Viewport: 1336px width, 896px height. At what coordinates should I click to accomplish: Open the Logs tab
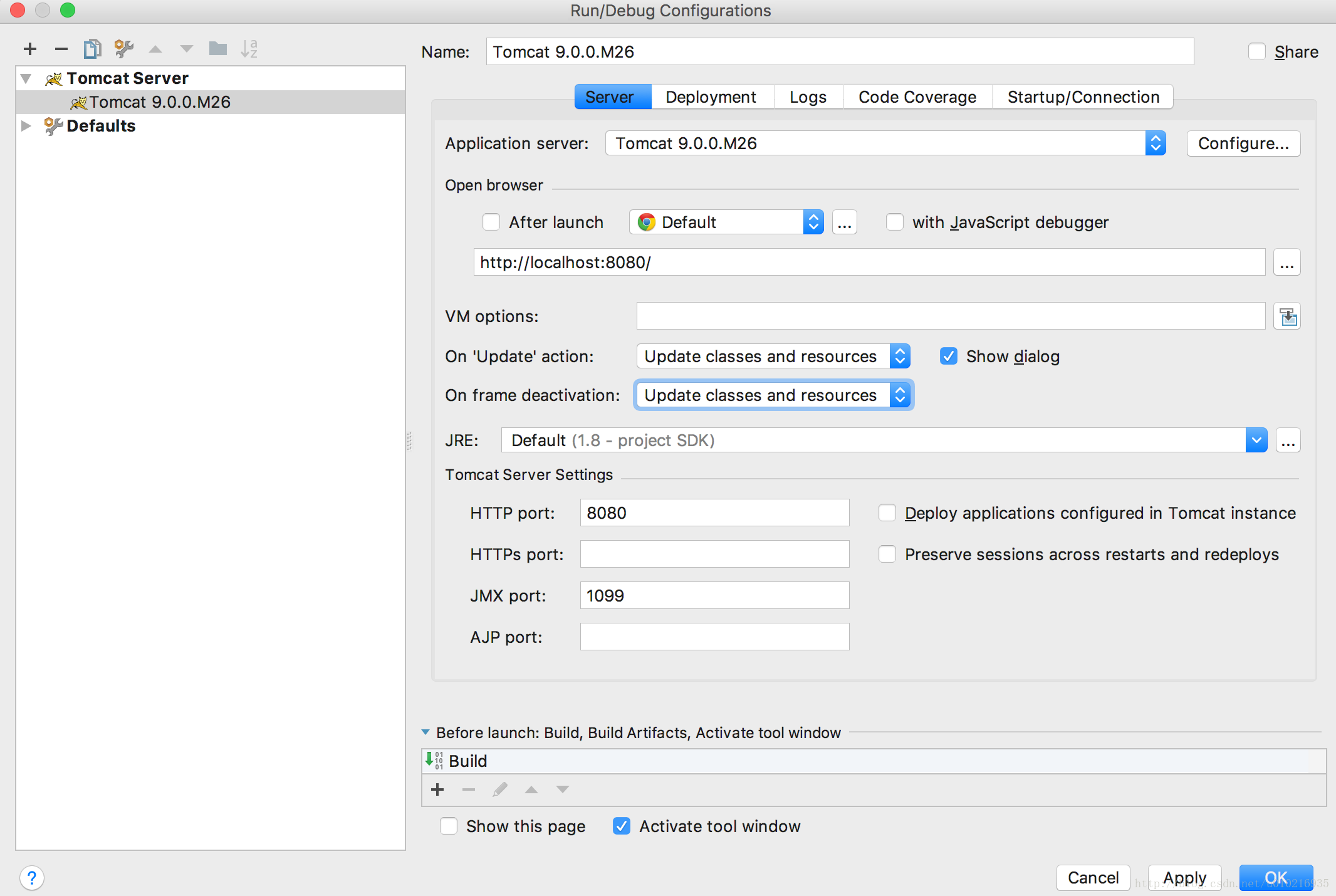(x=808, y=97)
